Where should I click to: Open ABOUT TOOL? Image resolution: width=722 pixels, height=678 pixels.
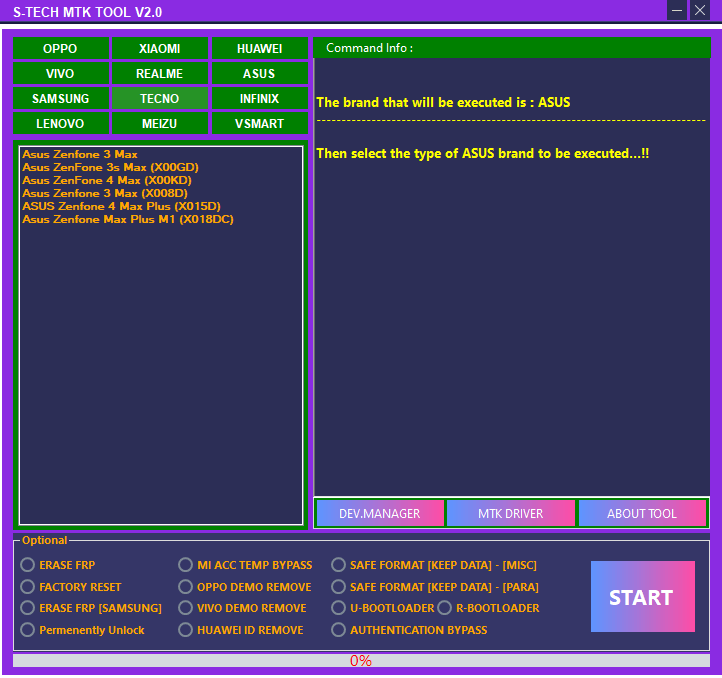pyautogui.click(x=642, y=513)
